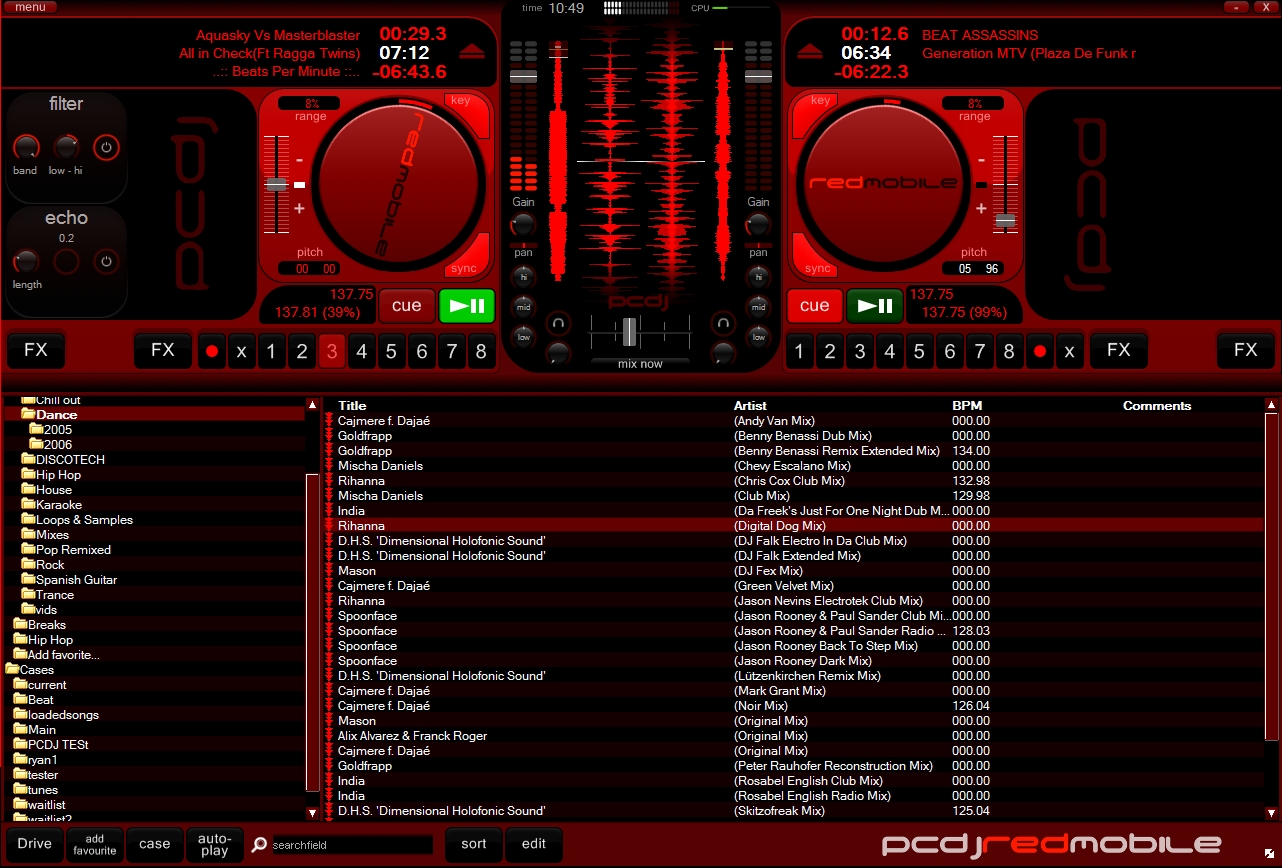The height and width of the screenshot is (868, 1282).
Task: Open FX button beside right deck's x button
Action: 1118,351
